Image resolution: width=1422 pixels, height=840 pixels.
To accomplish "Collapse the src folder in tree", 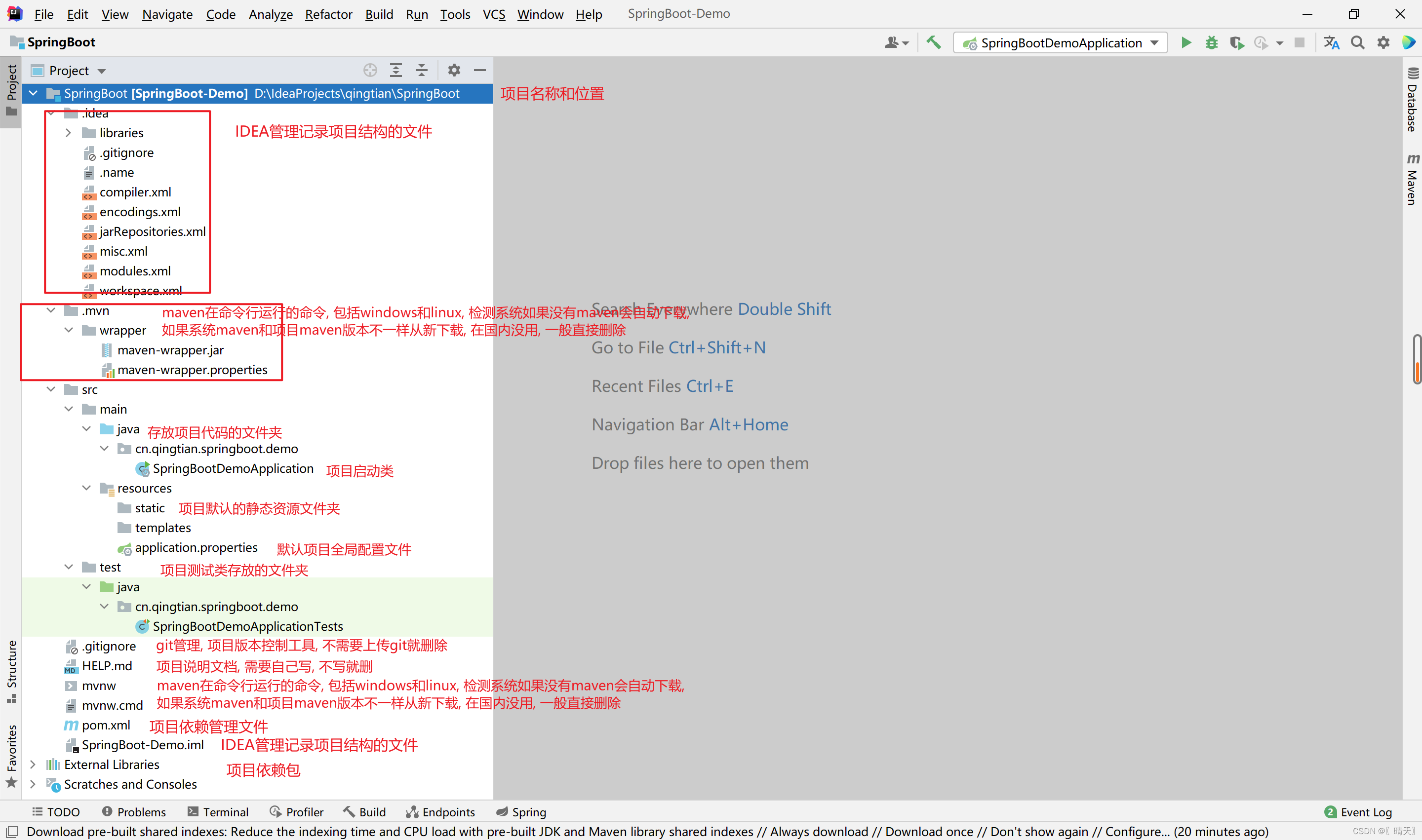I will coord(51,389).
